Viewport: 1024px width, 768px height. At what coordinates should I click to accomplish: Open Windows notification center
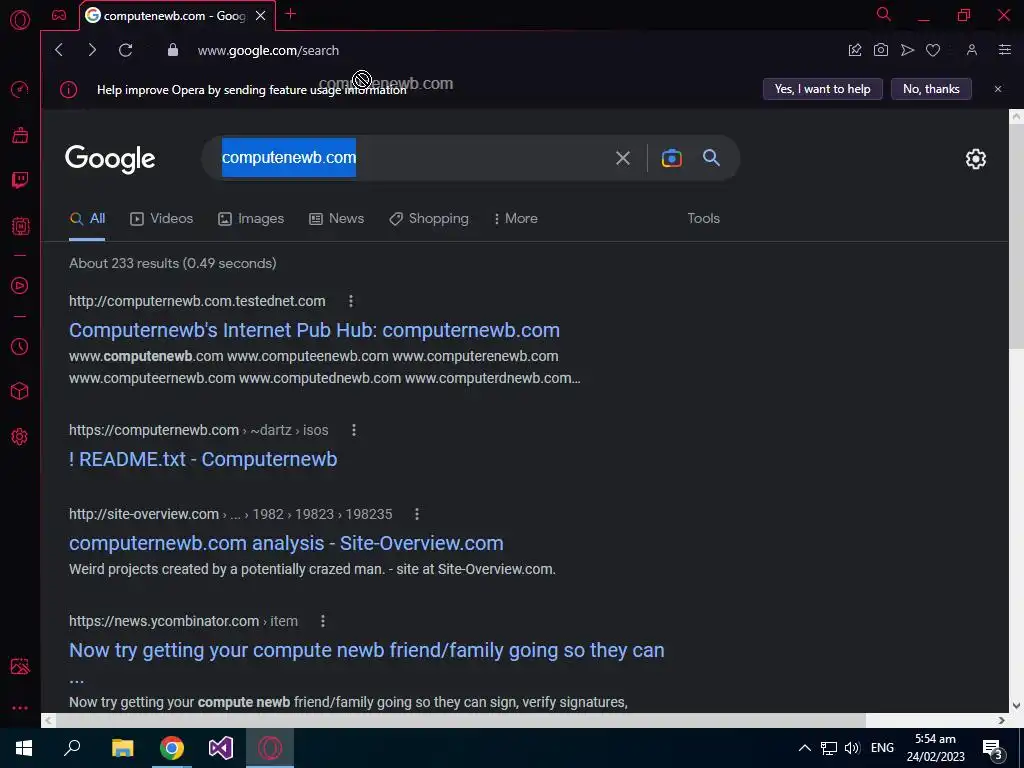993,749
